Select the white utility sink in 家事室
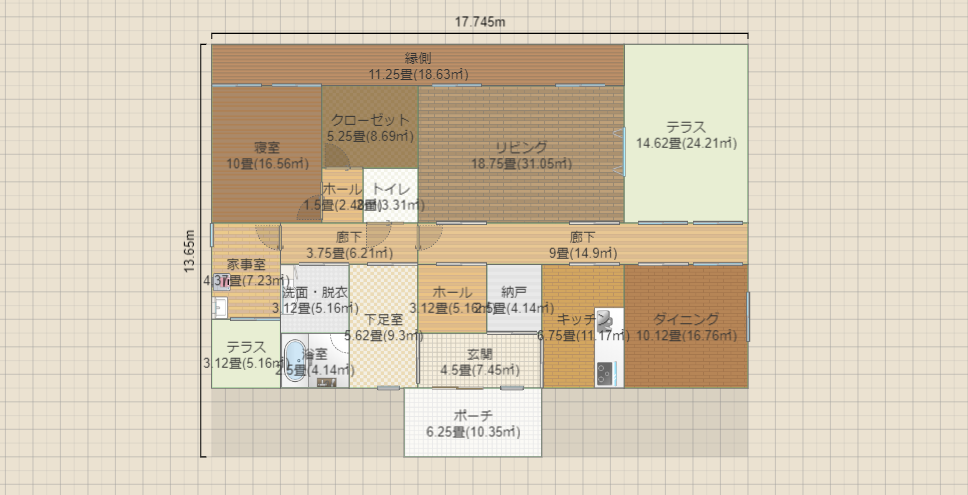 [x=219, y=307]
